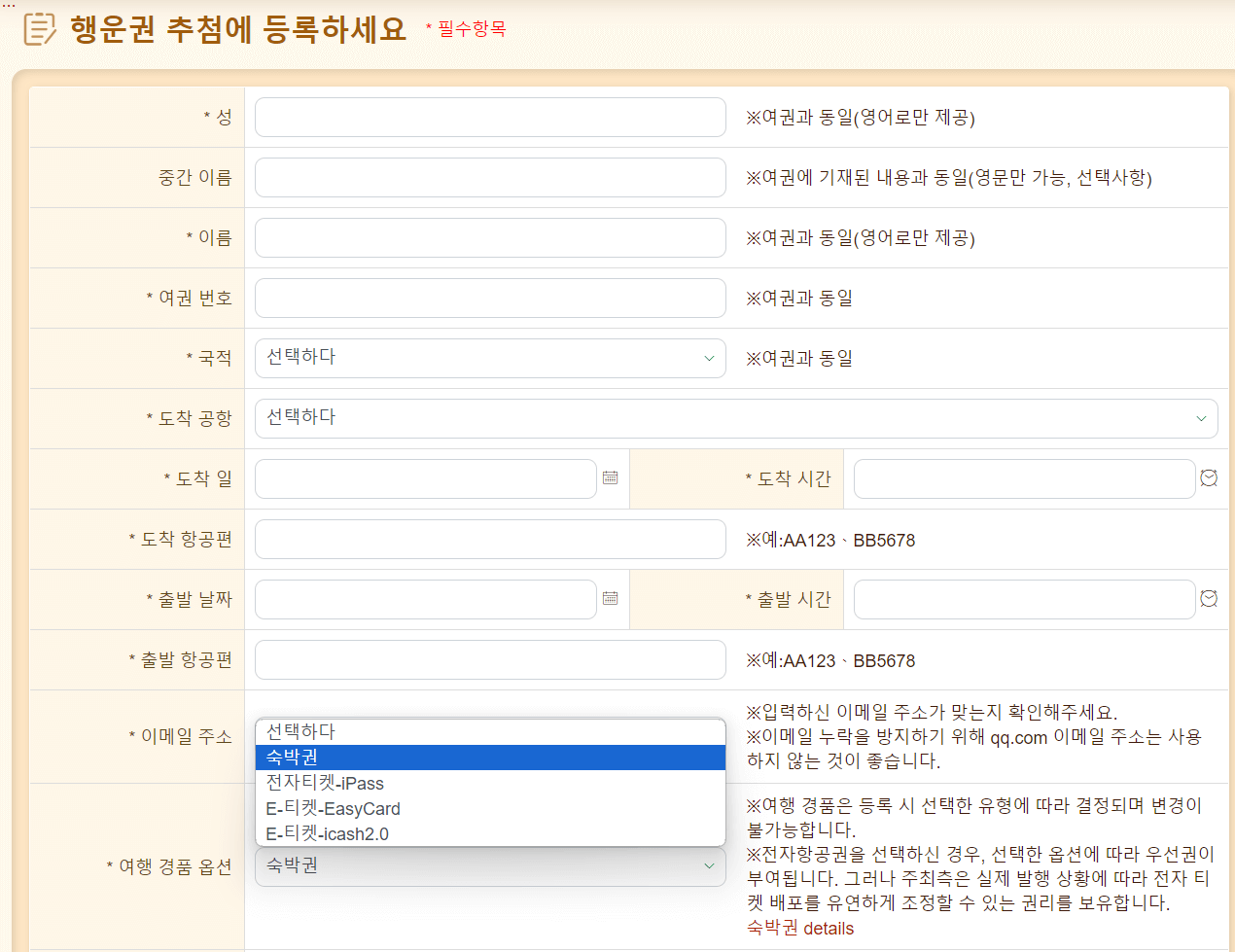Open the arrival date calendar picker
The image size is (1235, 952).
tap(611, 477)
